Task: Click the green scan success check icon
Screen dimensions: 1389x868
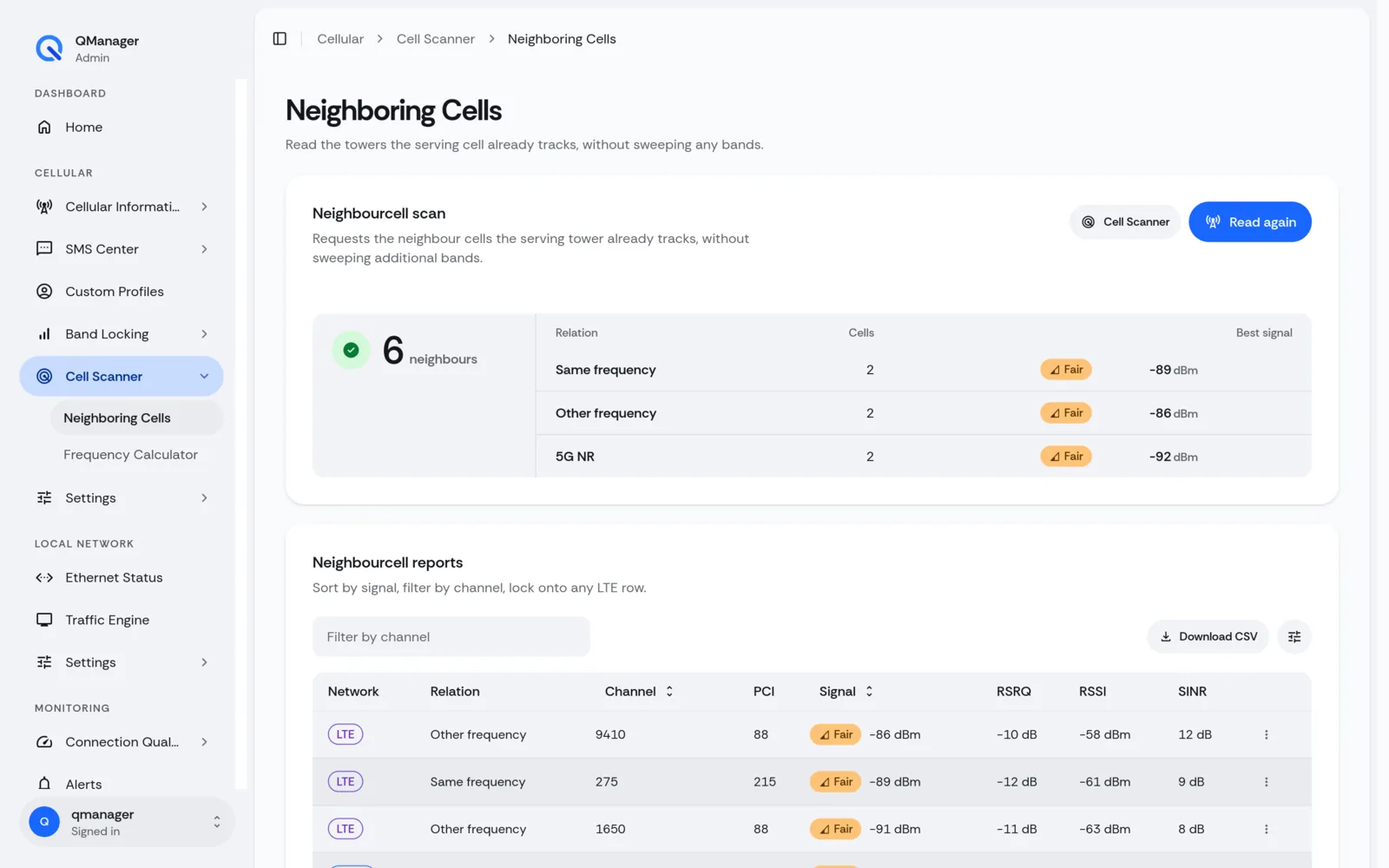Action: click(x=351, y=351)
